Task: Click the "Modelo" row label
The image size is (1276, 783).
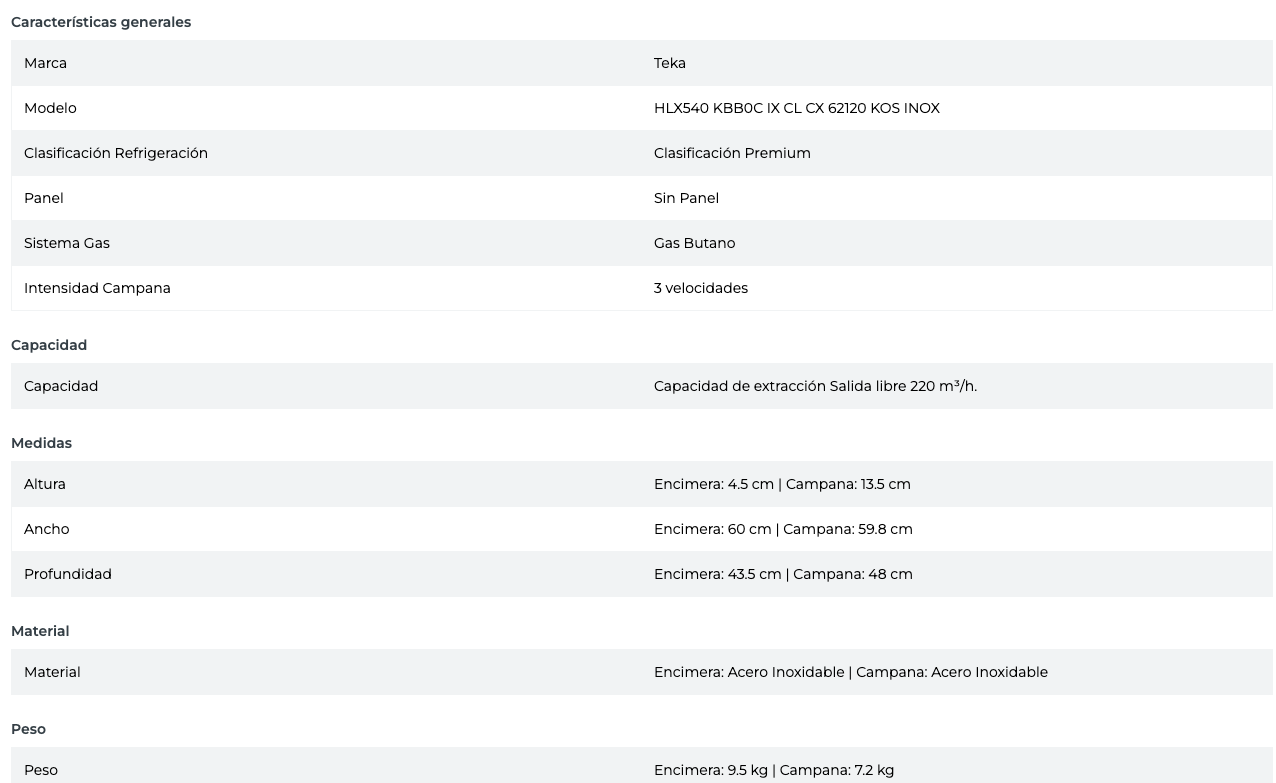Action: (x=50, y=108)
